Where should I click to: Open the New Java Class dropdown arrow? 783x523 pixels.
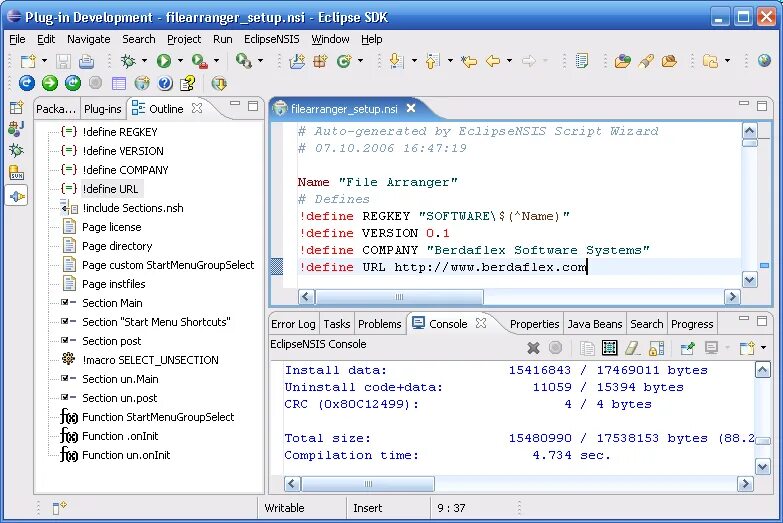click(x=360, y=61)
